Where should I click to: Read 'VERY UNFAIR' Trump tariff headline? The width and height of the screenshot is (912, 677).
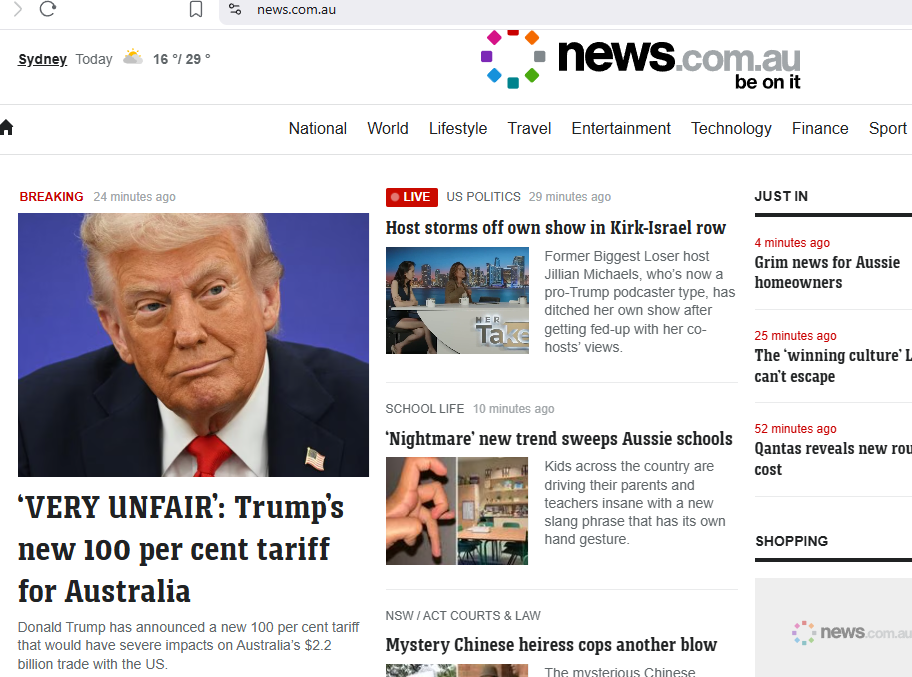point(181,549)
